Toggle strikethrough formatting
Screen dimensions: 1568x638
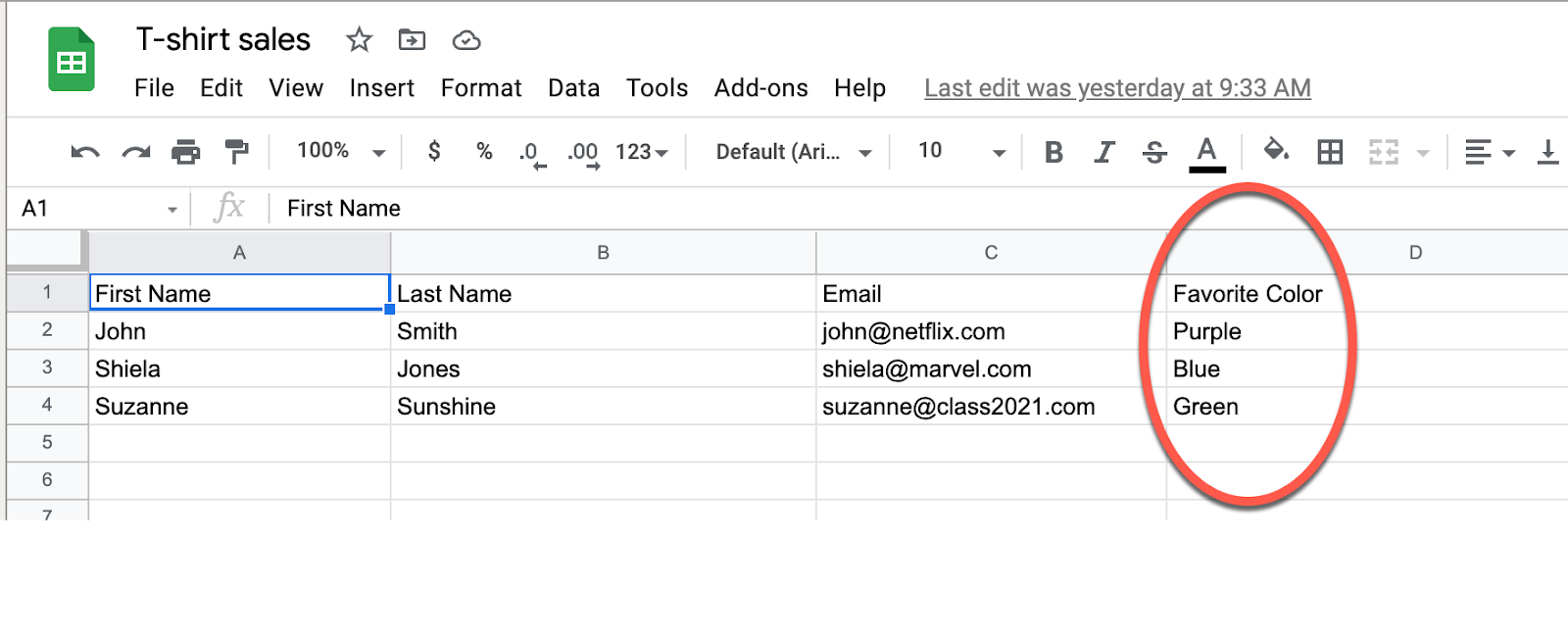1154,152
